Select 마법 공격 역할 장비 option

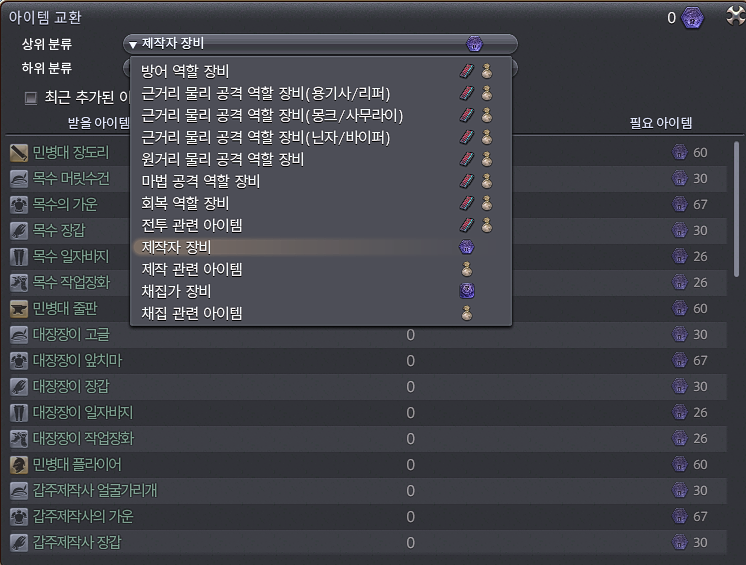(320, 181)
